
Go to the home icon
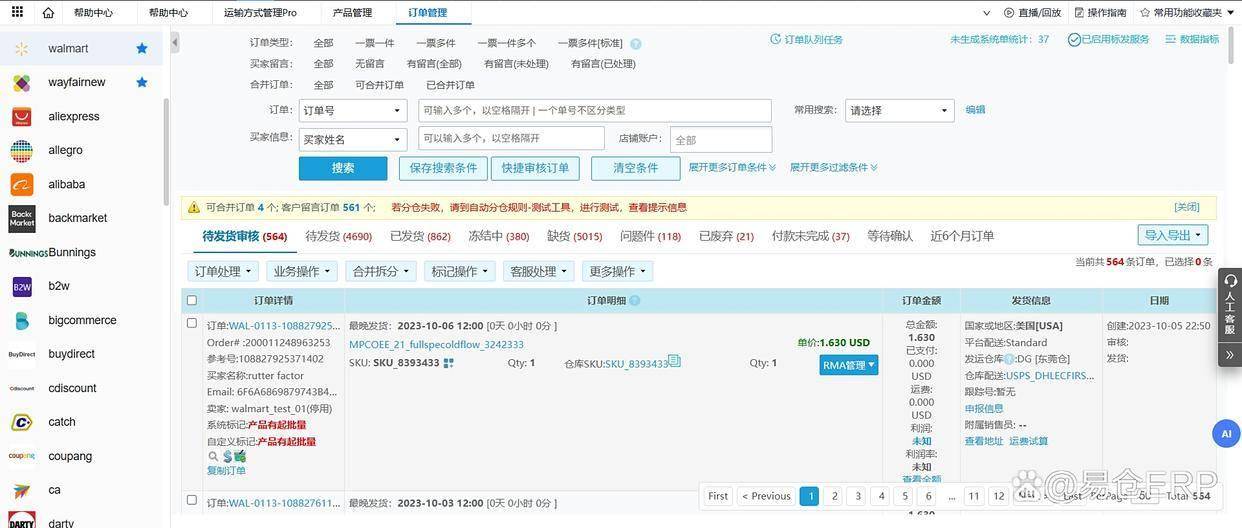click(x=48, y=12)
